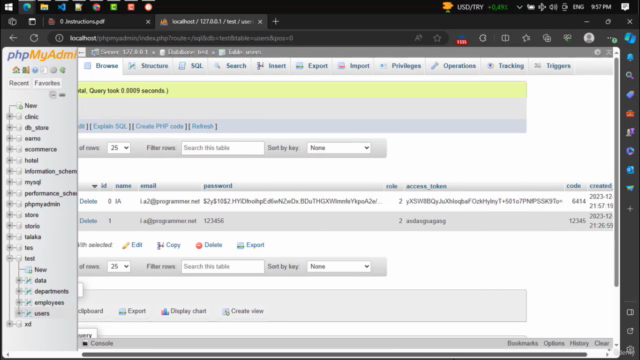Expand the hotel database node

coord(10,160)
